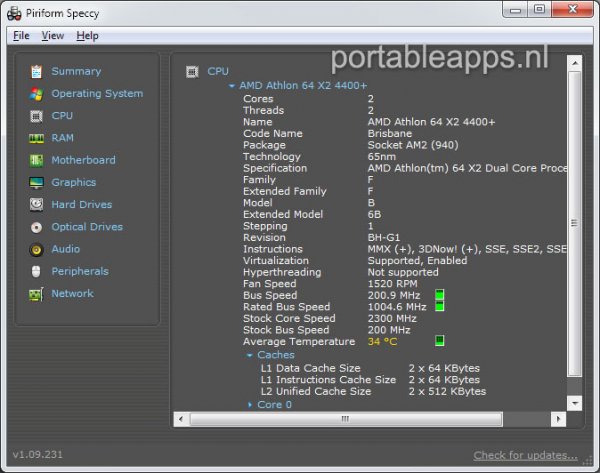Click the Graphics monitor icon
This screenshot has height=473, width=600.
click(x=36, y=183)
